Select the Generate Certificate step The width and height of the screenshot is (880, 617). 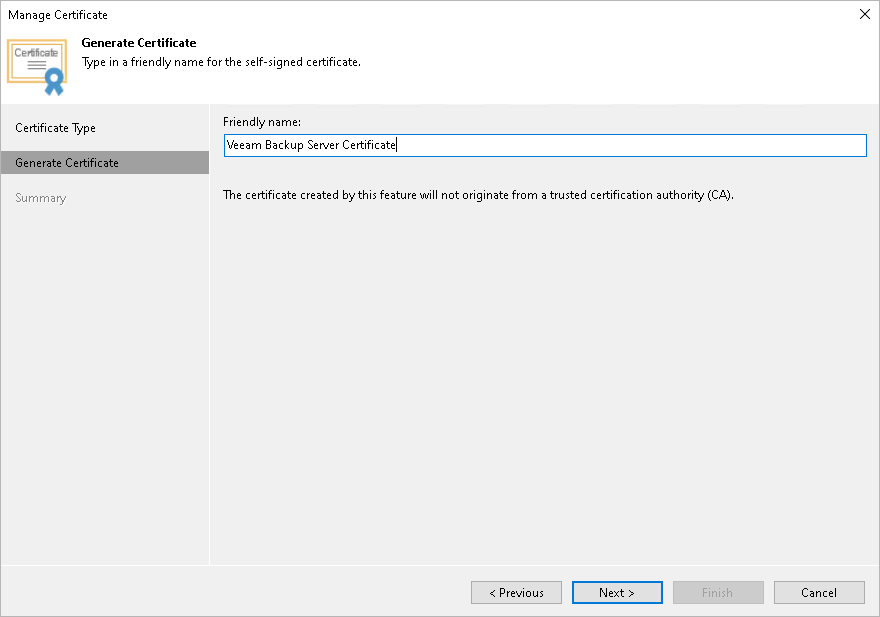[105, 163]
